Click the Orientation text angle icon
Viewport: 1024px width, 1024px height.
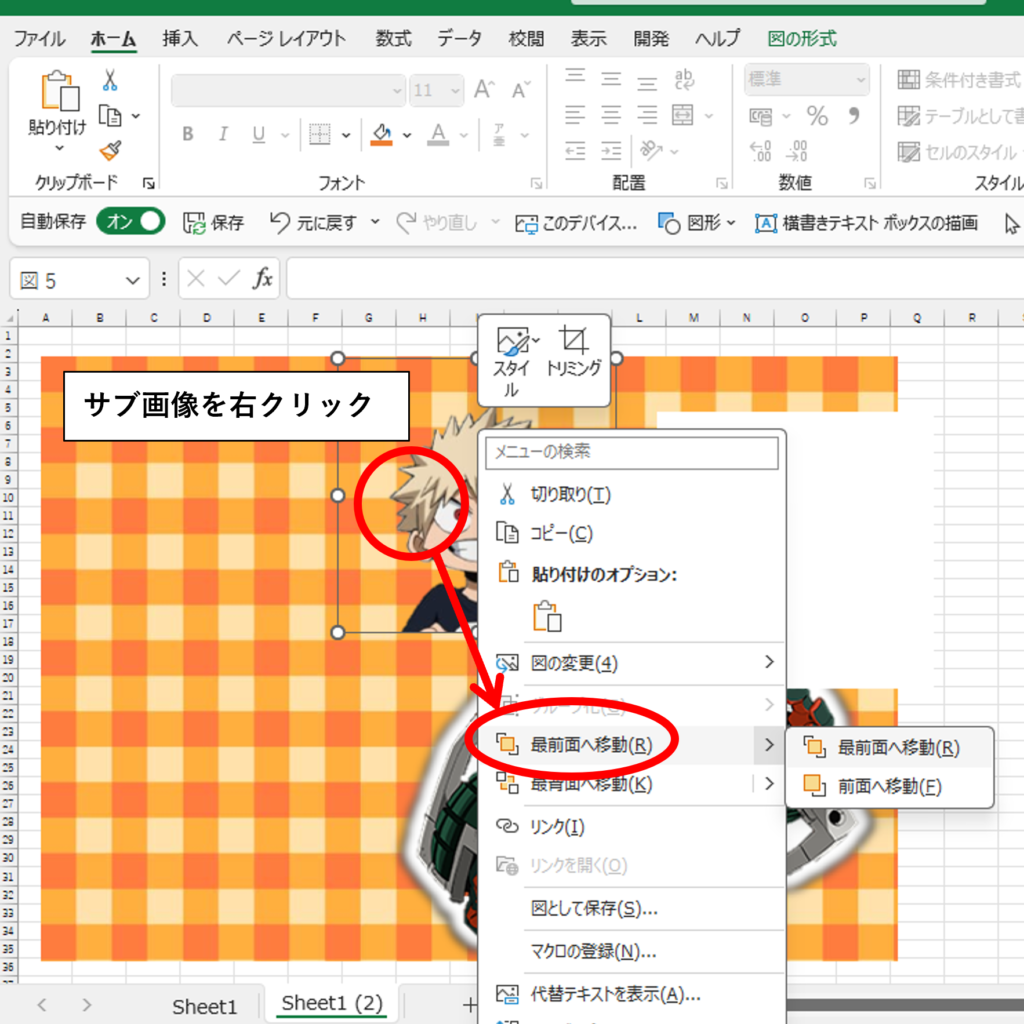(x=651, y=150)
